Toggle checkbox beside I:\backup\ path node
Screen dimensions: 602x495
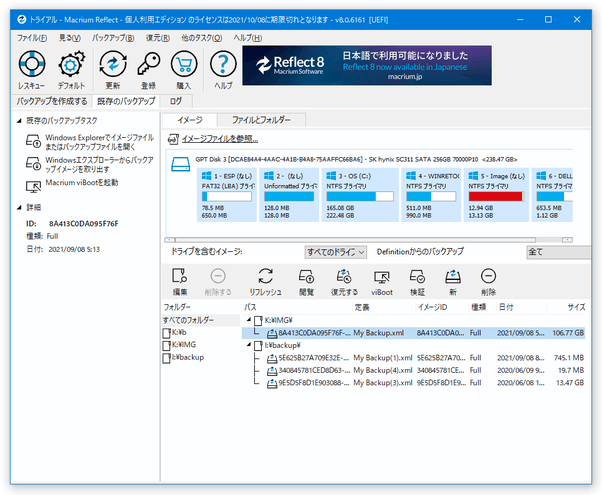(x=259, y=346)
